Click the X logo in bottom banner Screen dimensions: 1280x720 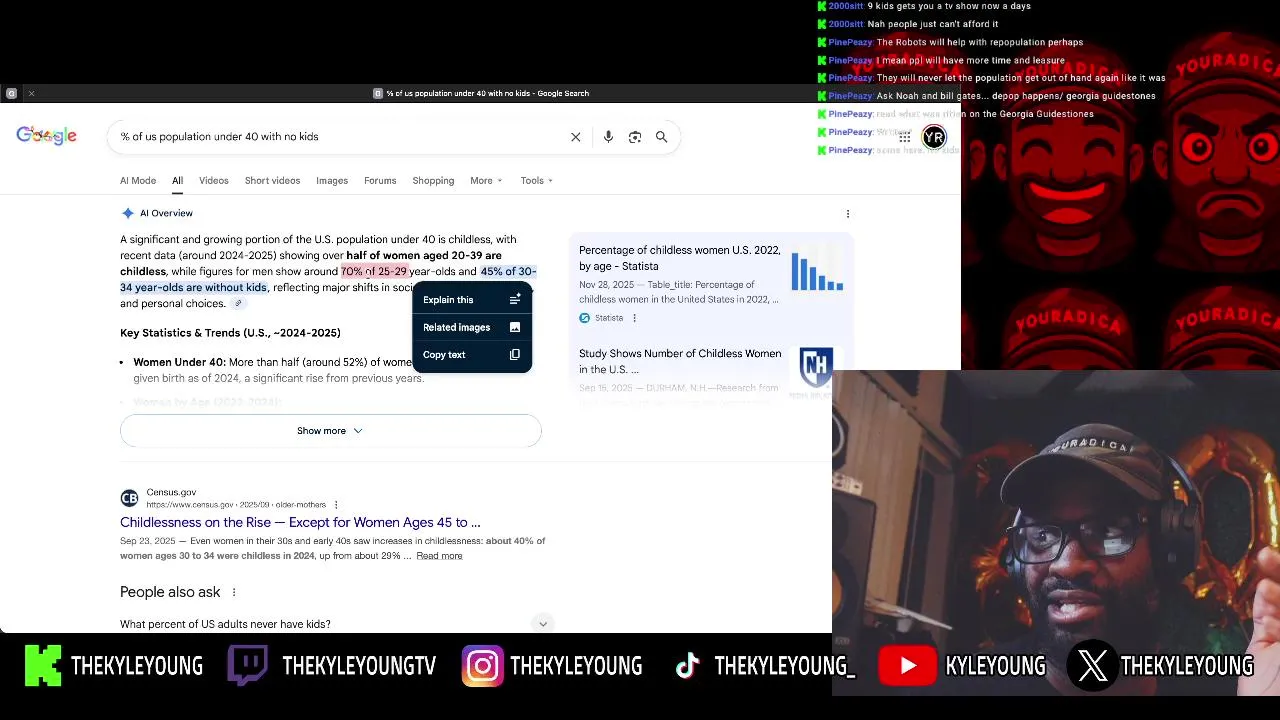1093,666
